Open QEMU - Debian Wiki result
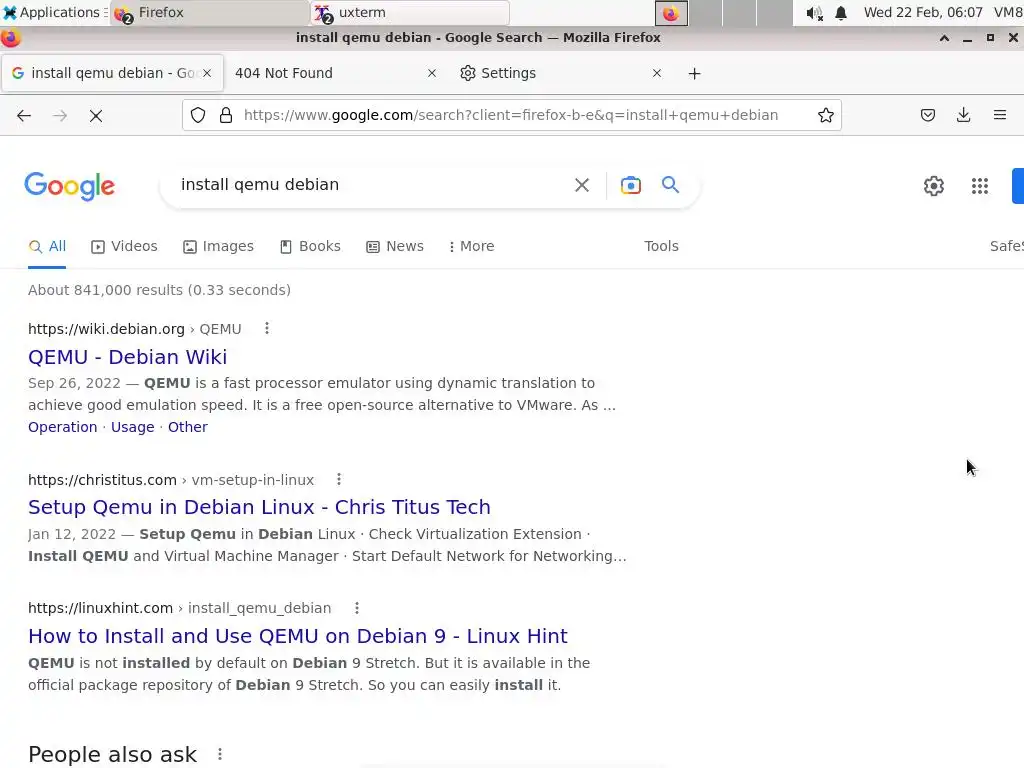Image resolution: width=1024 pixels, height=768 pixels. pyautogui.click(x=127, y=357)
